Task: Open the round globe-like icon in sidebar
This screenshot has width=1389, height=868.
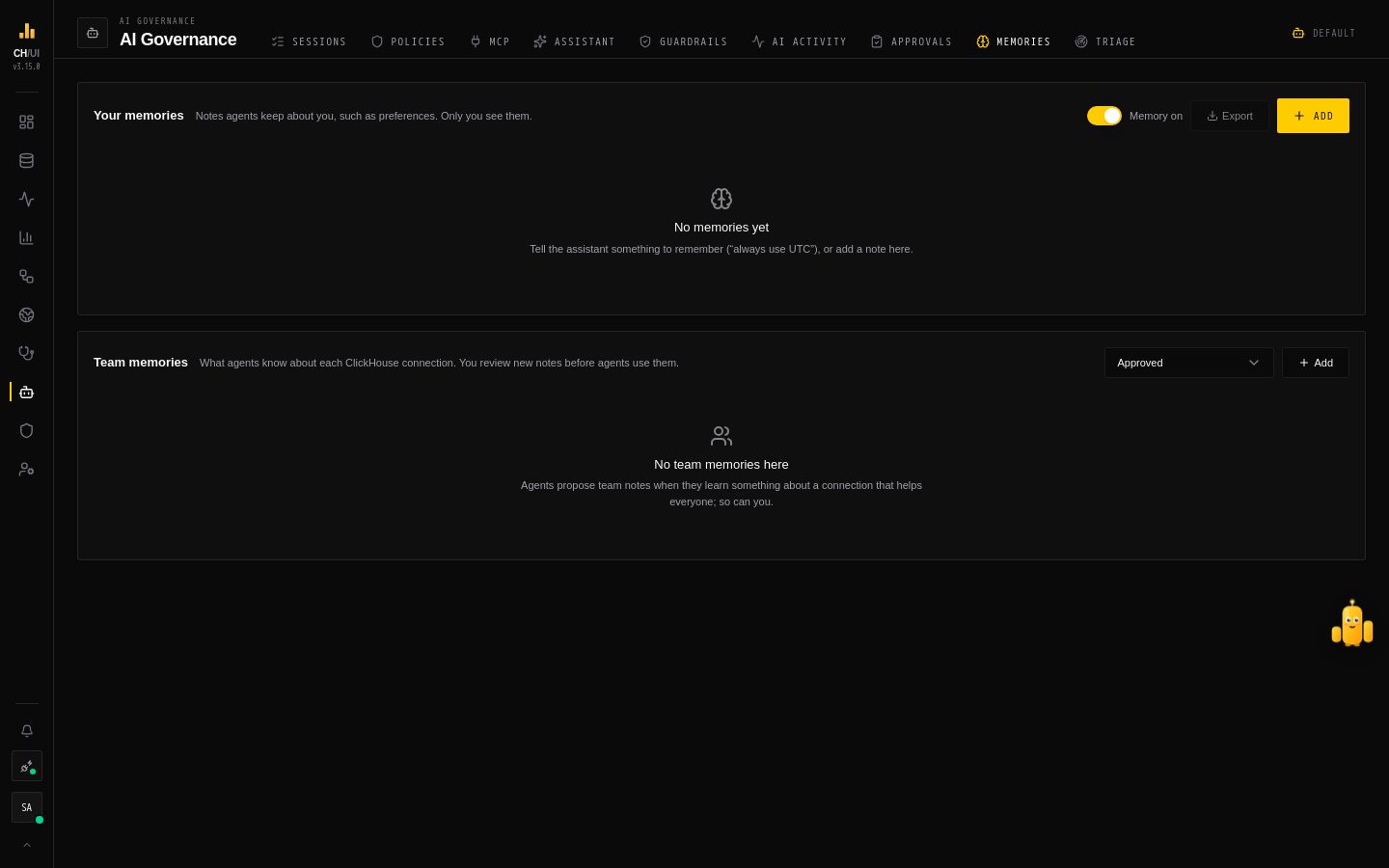Action: [x=26, y=315]
